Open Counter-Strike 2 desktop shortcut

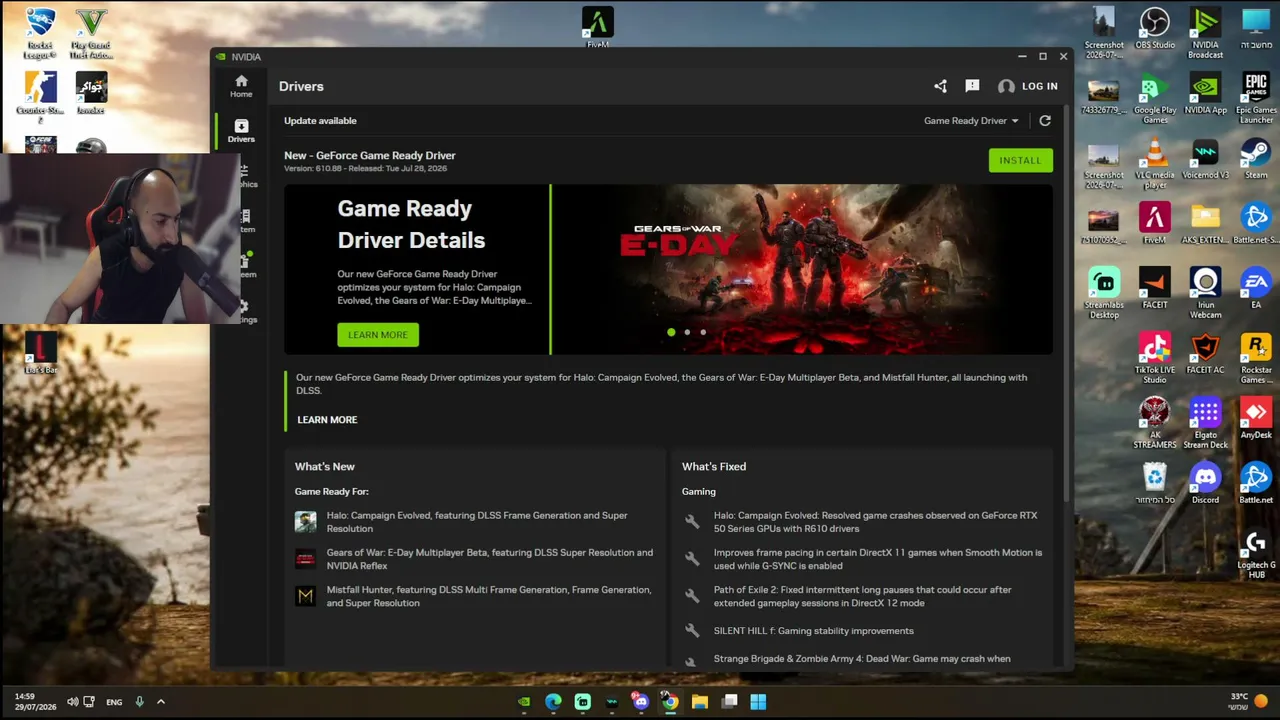[40, 97]
